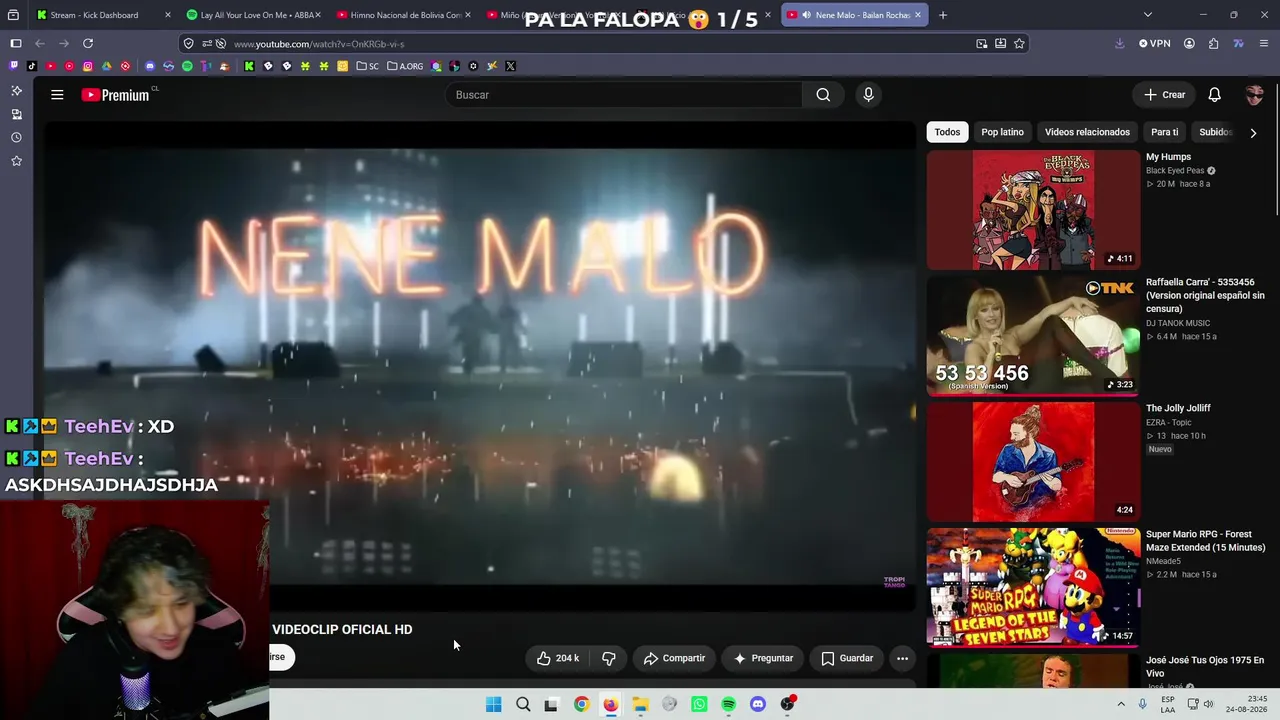1280x720 pixels.
Task: Click the Preguntar button
Action: click(x=763, y=658)
